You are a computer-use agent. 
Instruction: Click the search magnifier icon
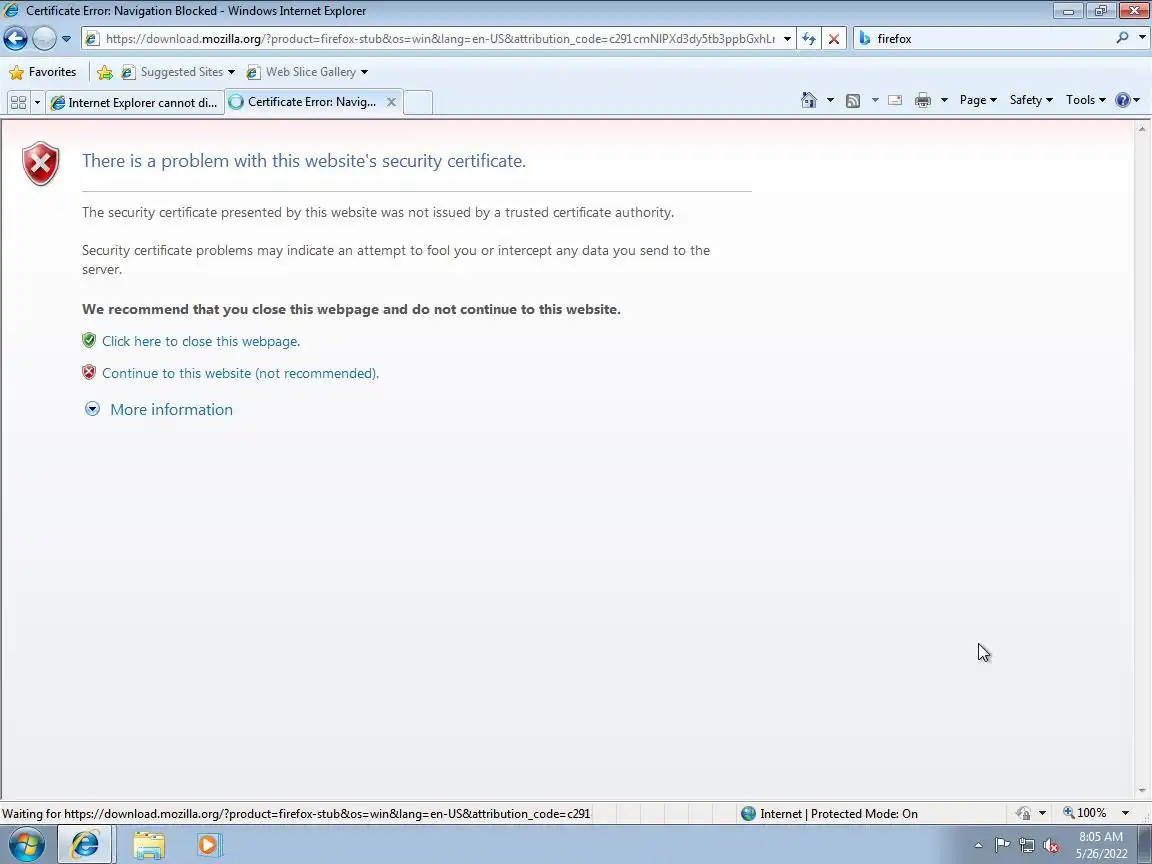[x=1122, y=37]
